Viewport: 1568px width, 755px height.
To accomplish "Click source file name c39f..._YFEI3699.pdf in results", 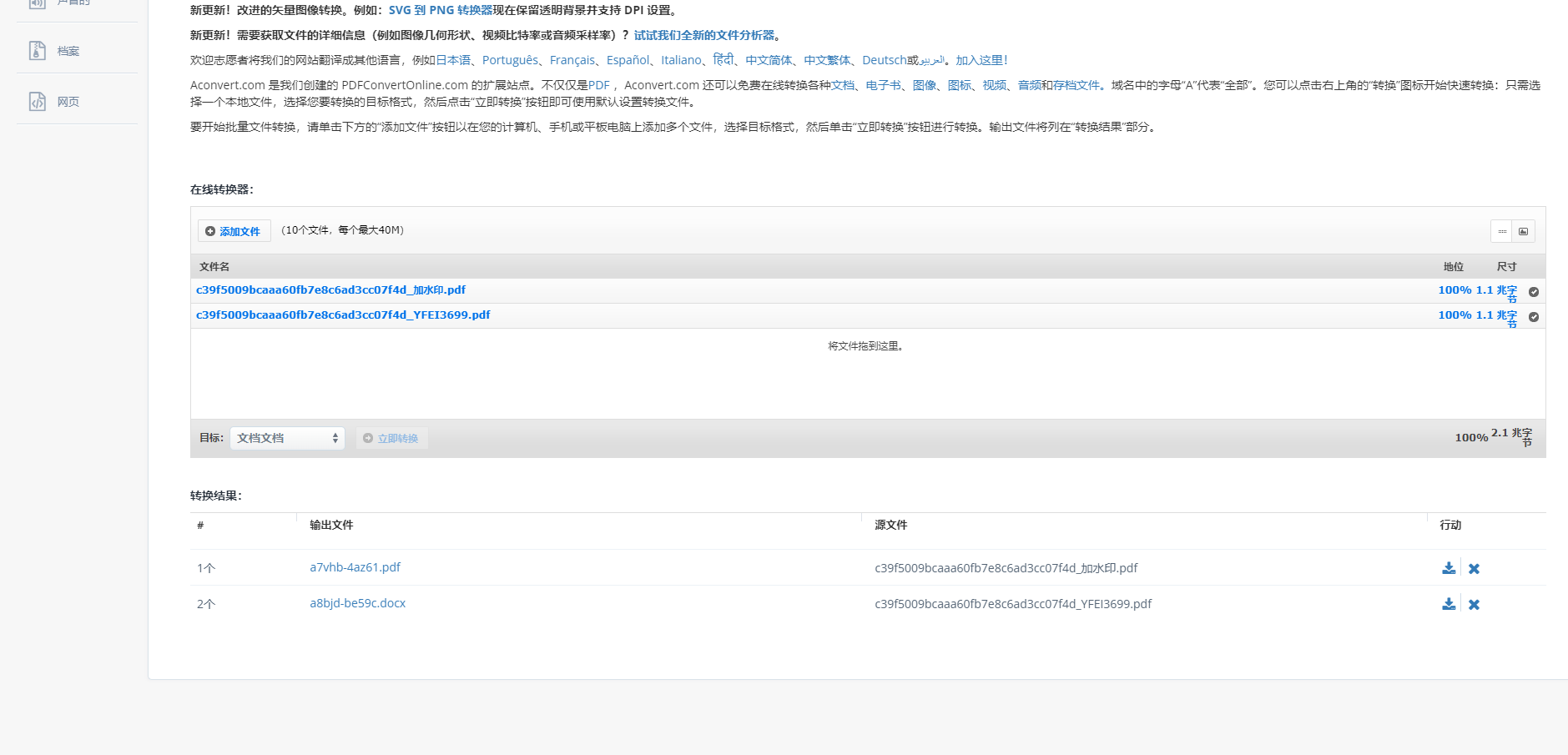I will 1013,604.
